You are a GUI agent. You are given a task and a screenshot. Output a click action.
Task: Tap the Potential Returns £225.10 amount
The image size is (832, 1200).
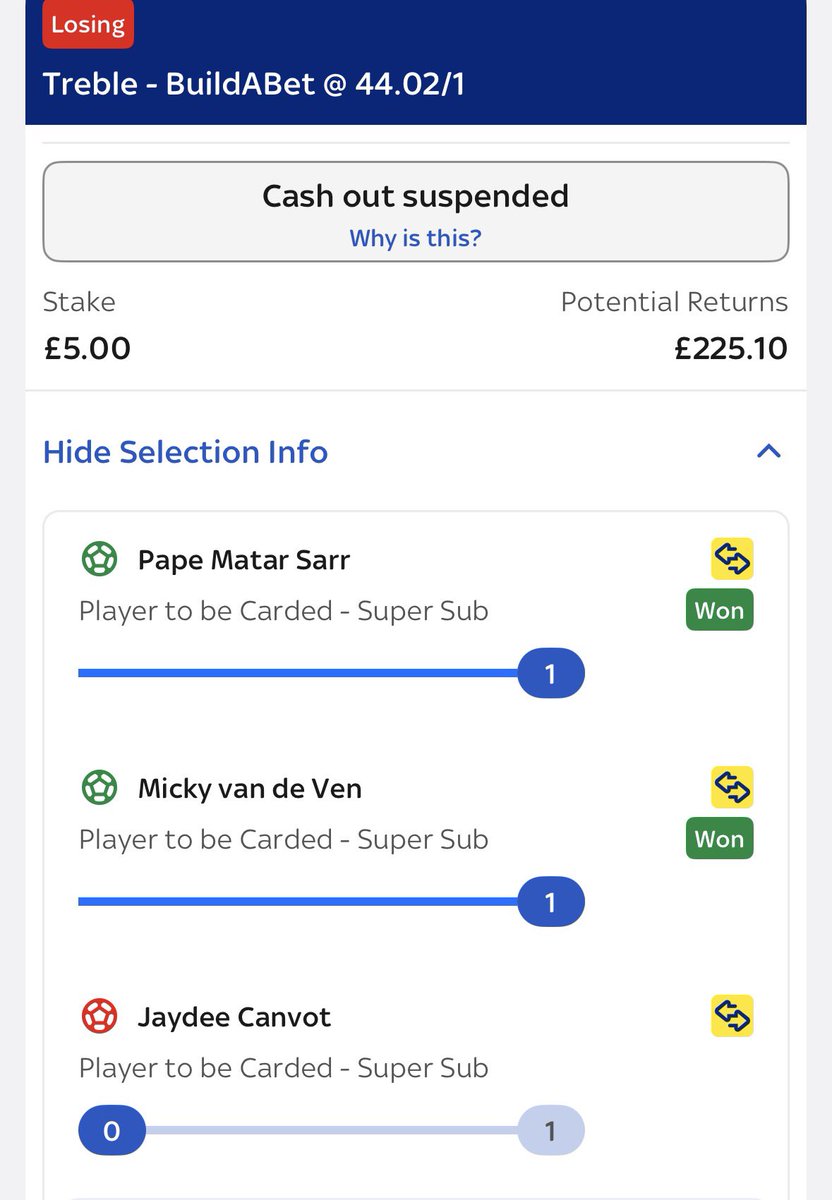[x=730, y=348]
